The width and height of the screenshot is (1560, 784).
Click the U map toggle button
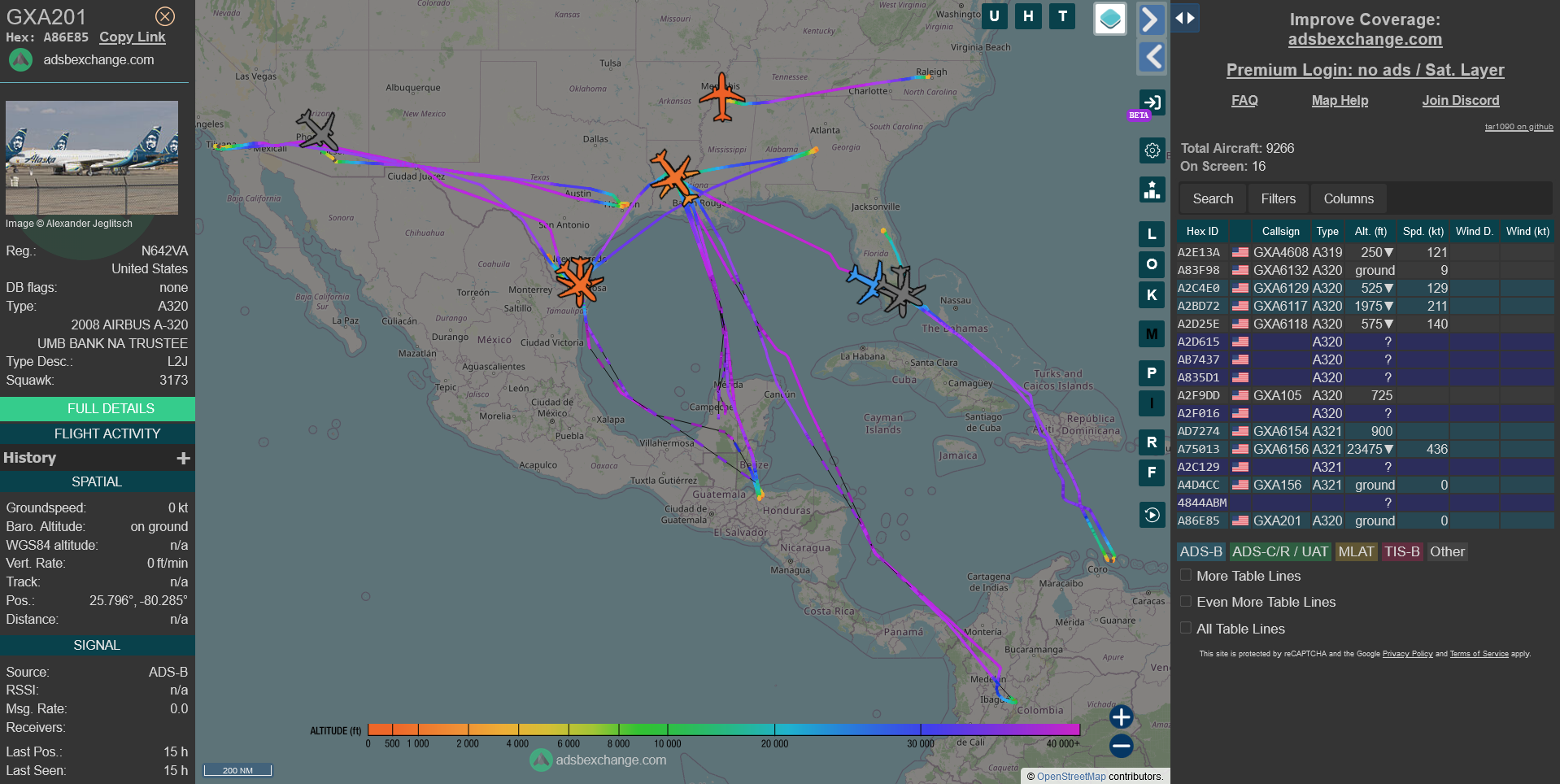click(994, 16)
